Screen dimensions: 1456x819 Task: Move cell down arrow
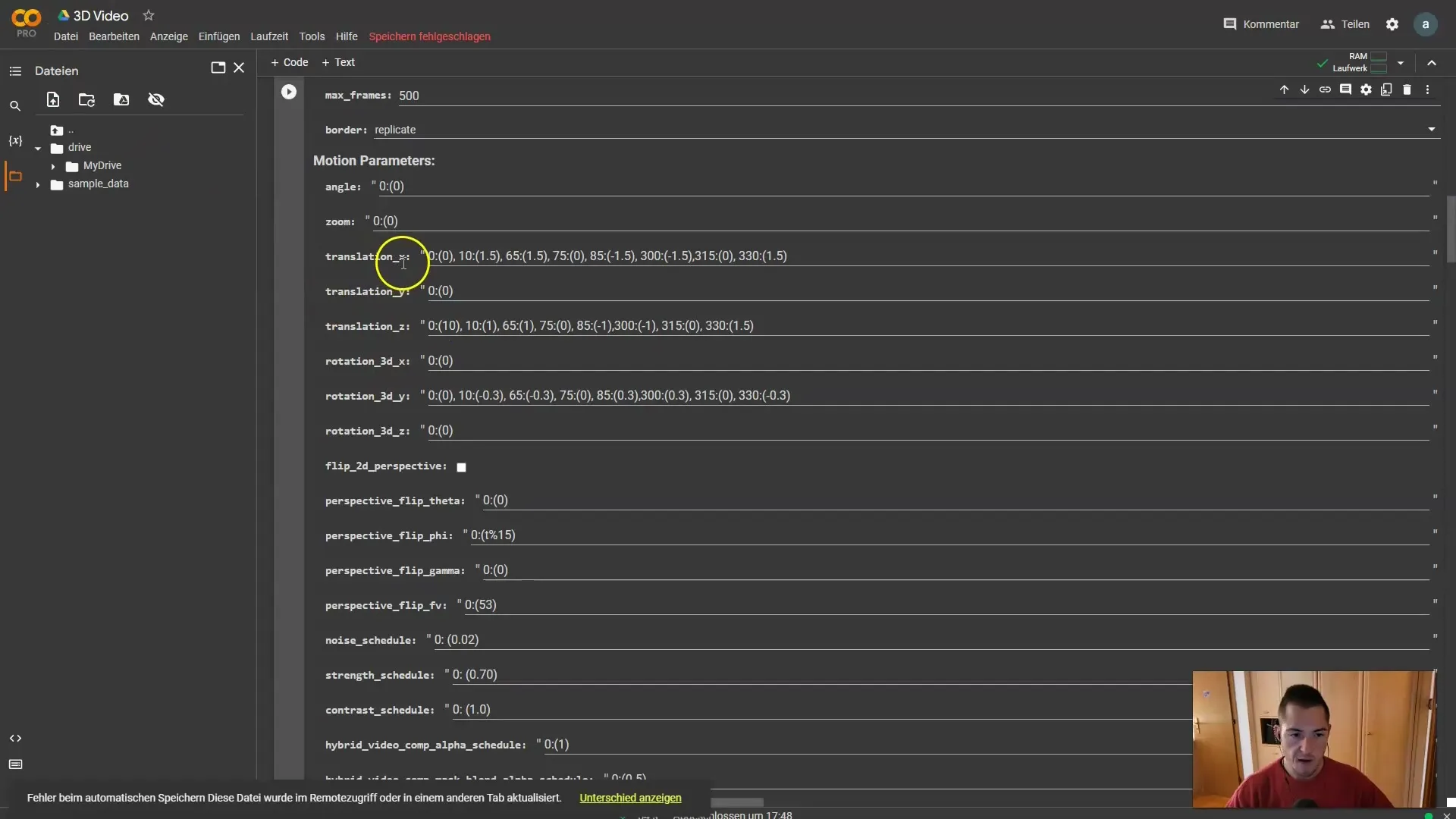pos(1304,89)
